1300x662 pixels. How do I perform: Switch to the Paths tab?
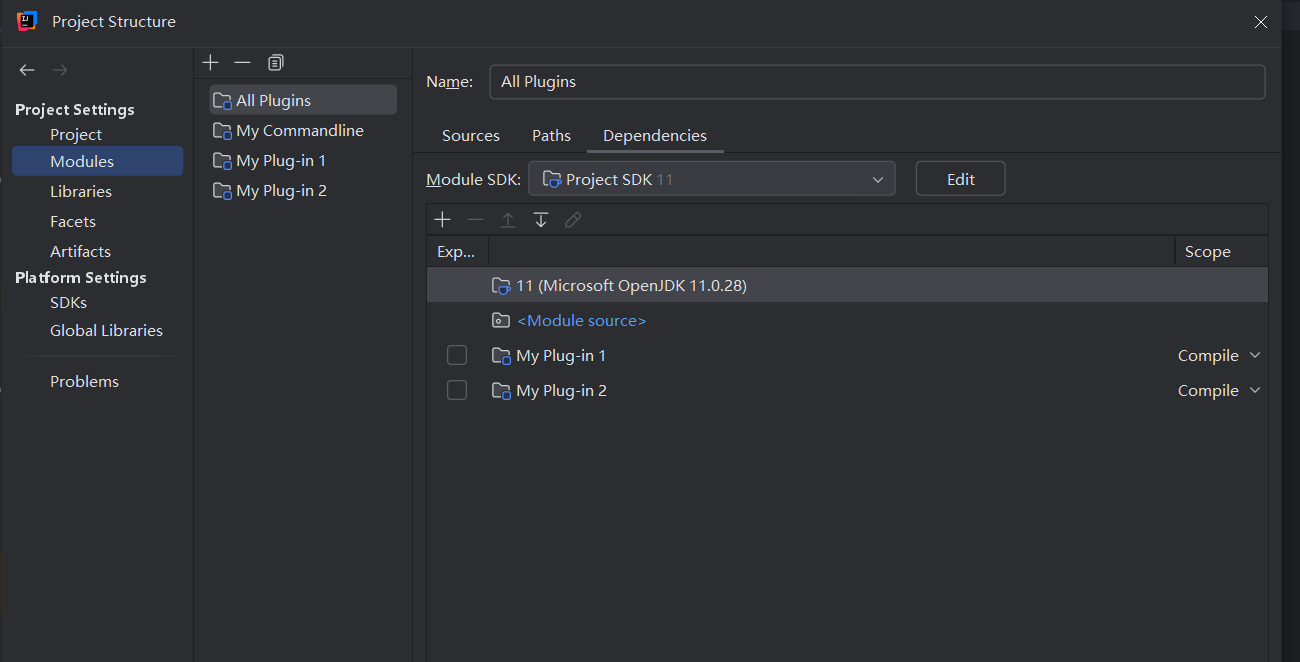551,135
